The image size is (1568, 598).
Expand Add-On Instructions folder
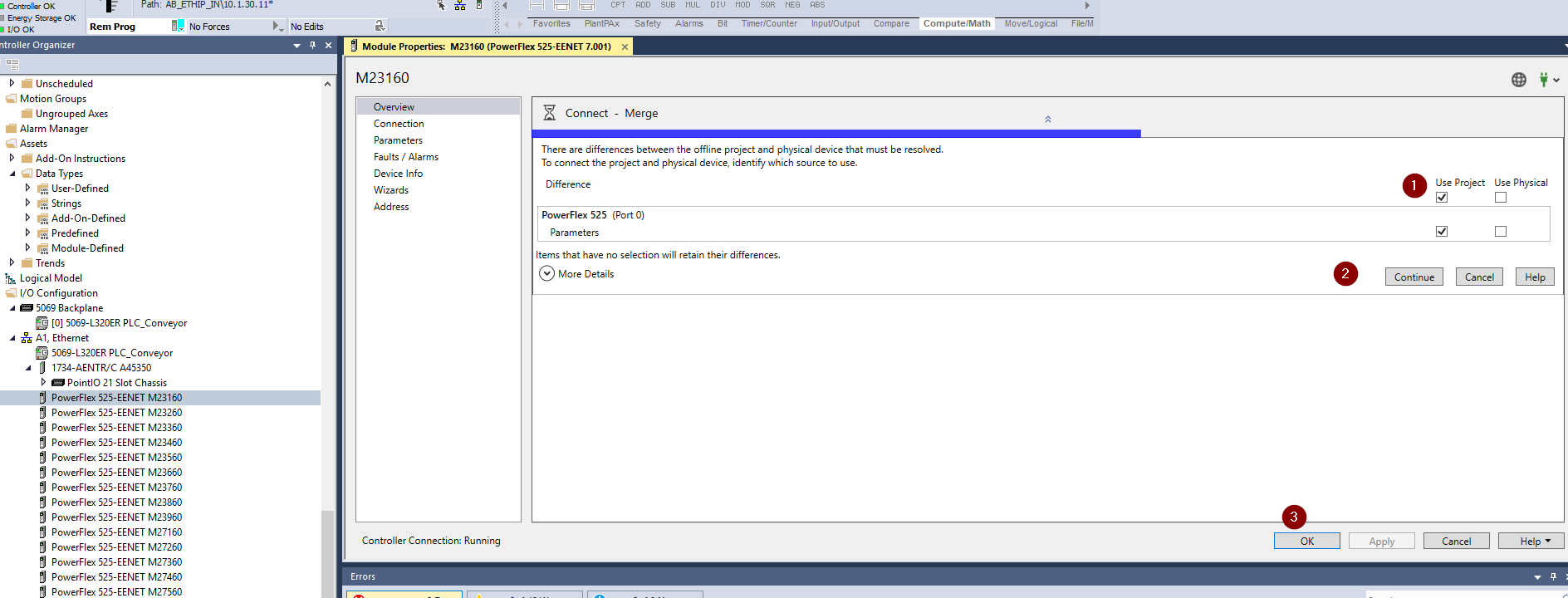[12, 159]
